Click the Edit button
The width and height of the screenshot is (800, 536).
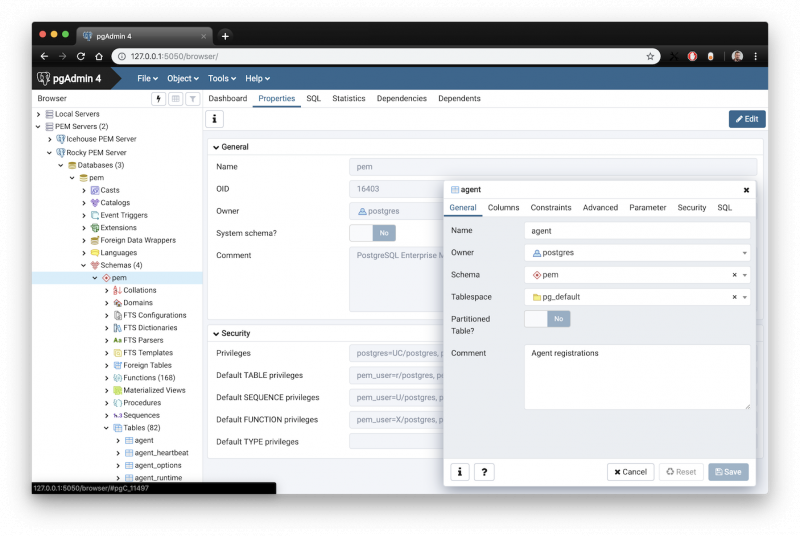click(x=747, y=119)
